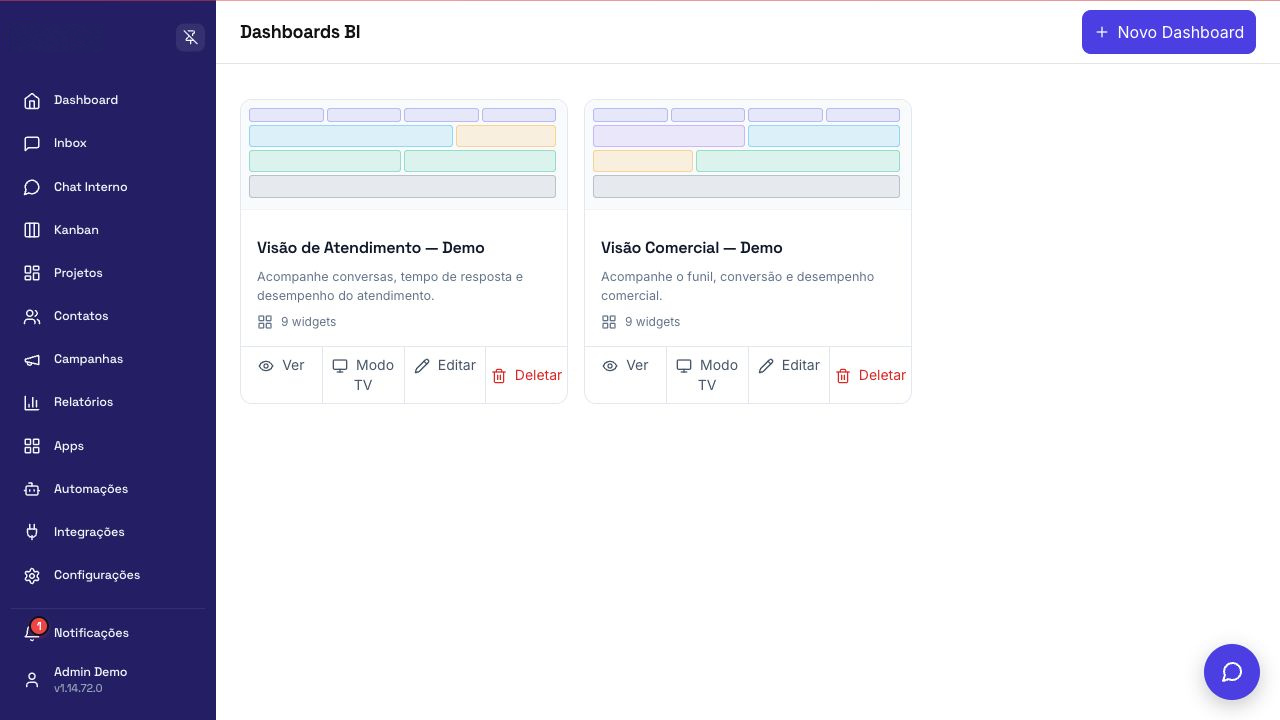
Task: Go to Inbox label in sidebar
Action: [70, 143]
